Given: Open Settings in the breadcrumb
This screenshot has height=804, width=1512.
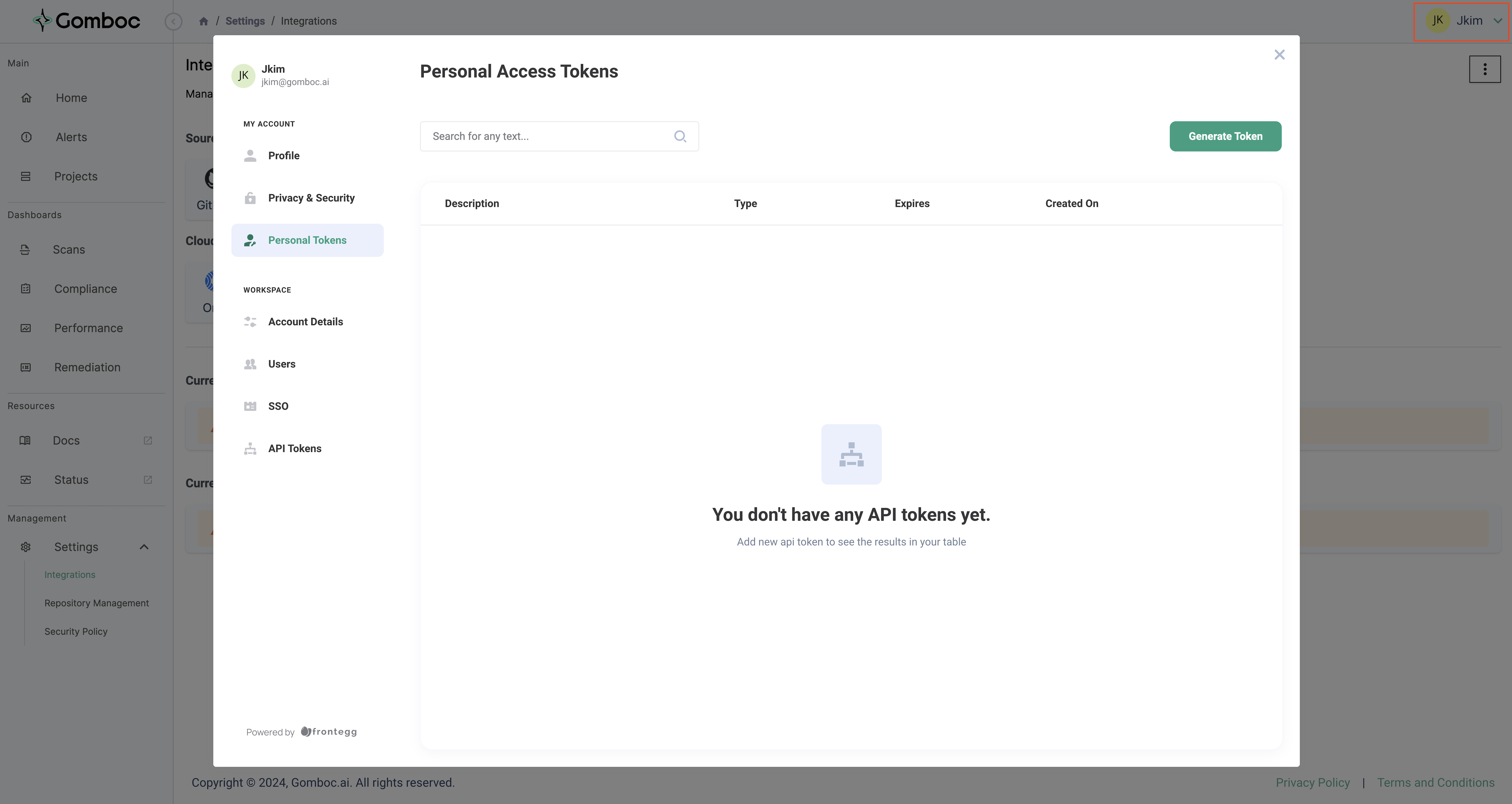Looking at the screenshot, I should [x=245, y=21].
